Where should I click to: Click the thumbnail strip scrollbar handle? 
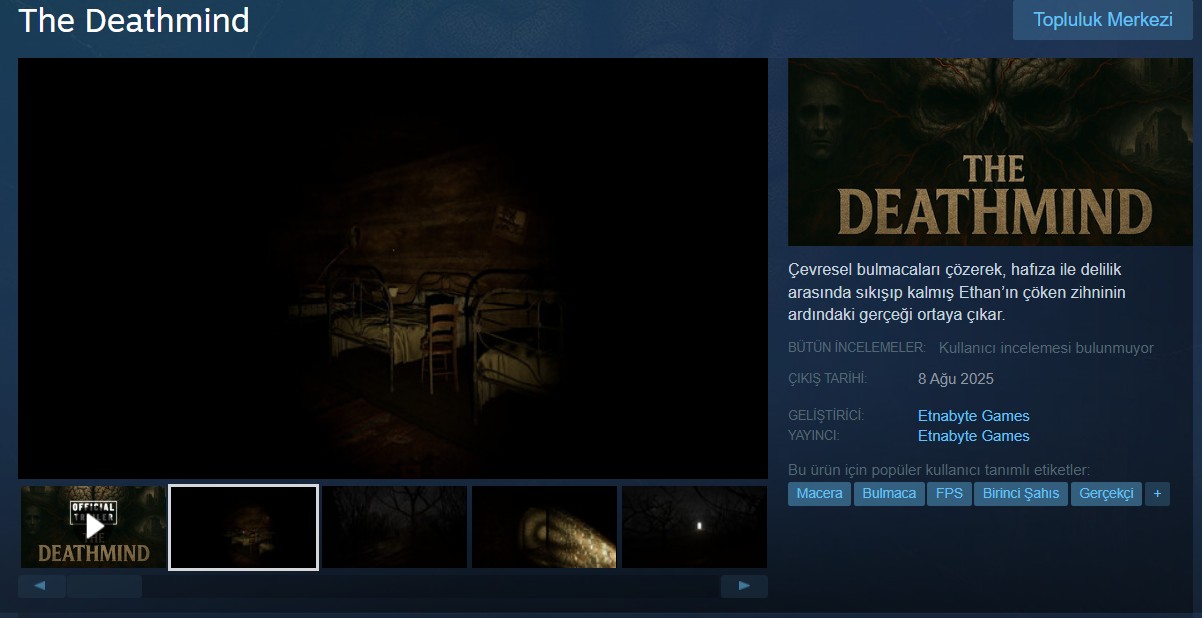pyautogui.click(x=104, y=586)
